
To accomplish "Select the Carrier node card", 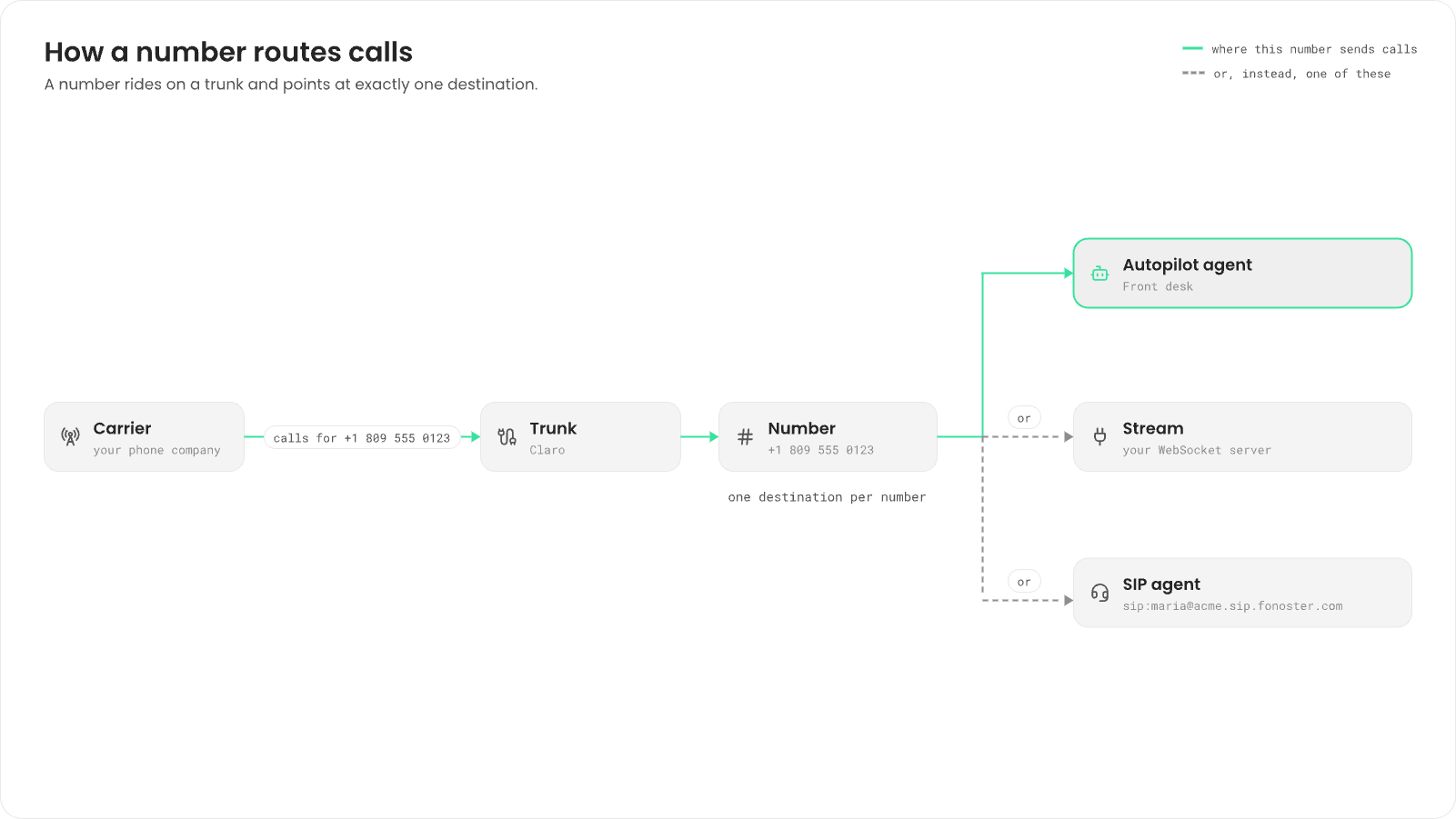I will pyautogui.click(x=144, y=436).
